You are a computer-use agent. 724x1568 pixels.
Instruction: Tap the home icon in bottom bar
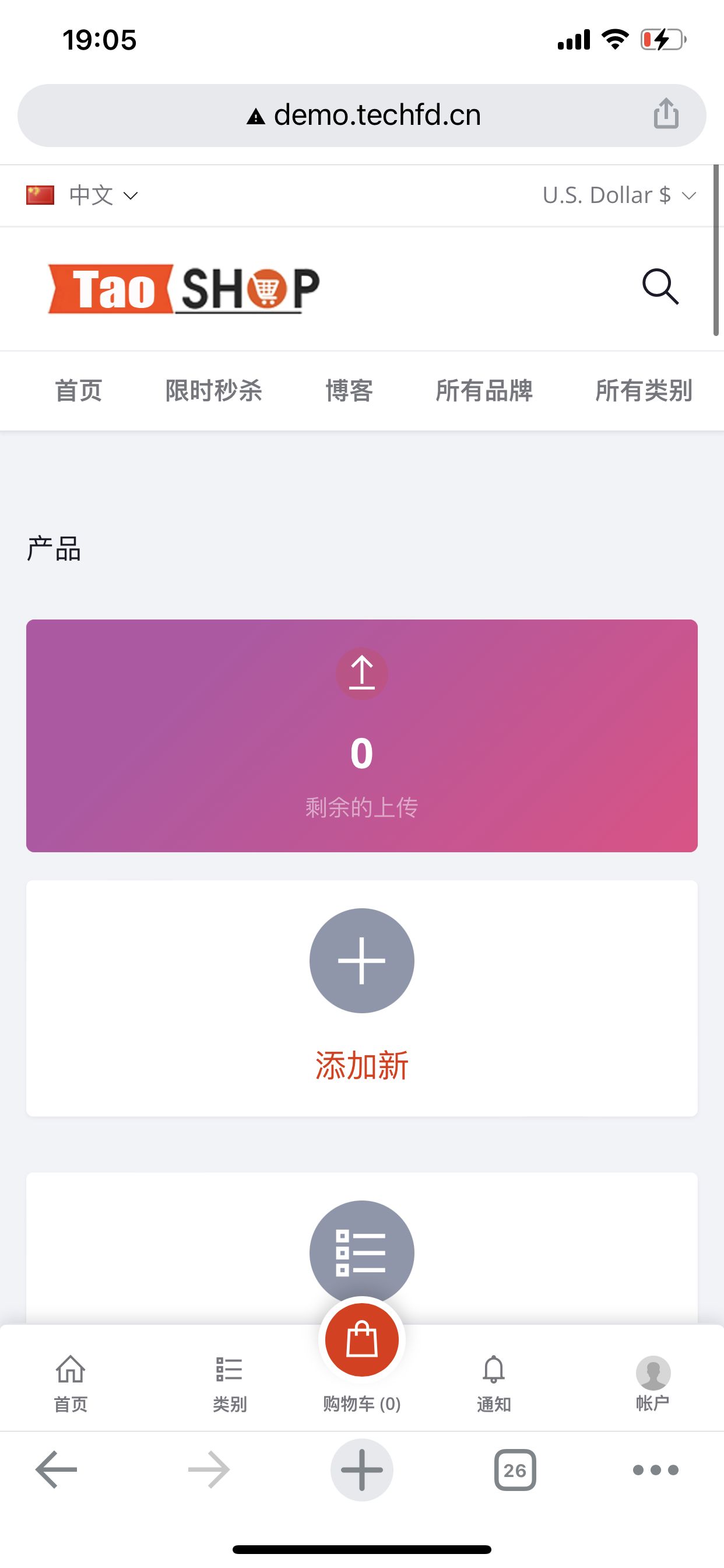click(71, 1382)
